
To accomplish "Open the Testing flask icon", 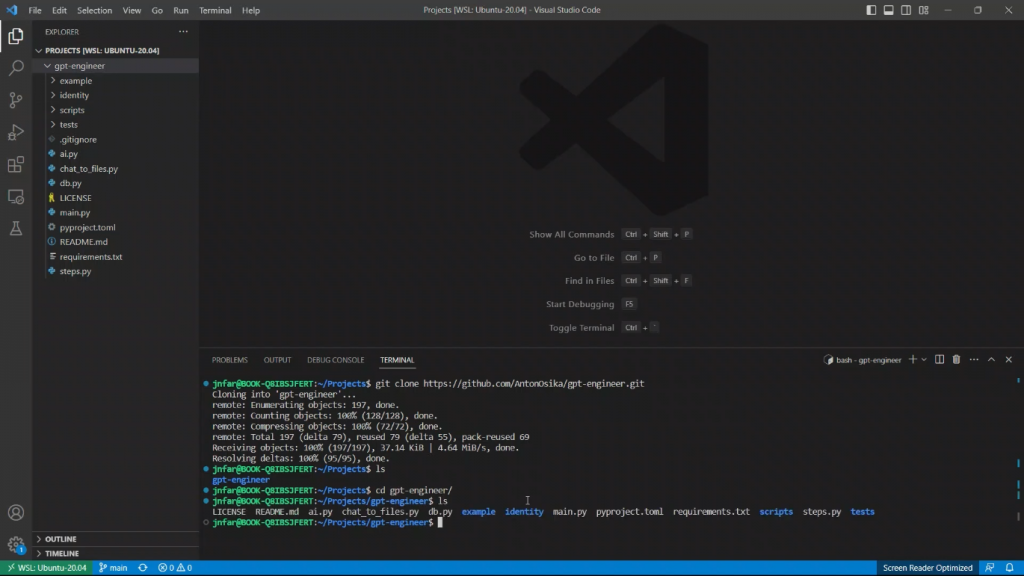I will (x=16, y=228).
